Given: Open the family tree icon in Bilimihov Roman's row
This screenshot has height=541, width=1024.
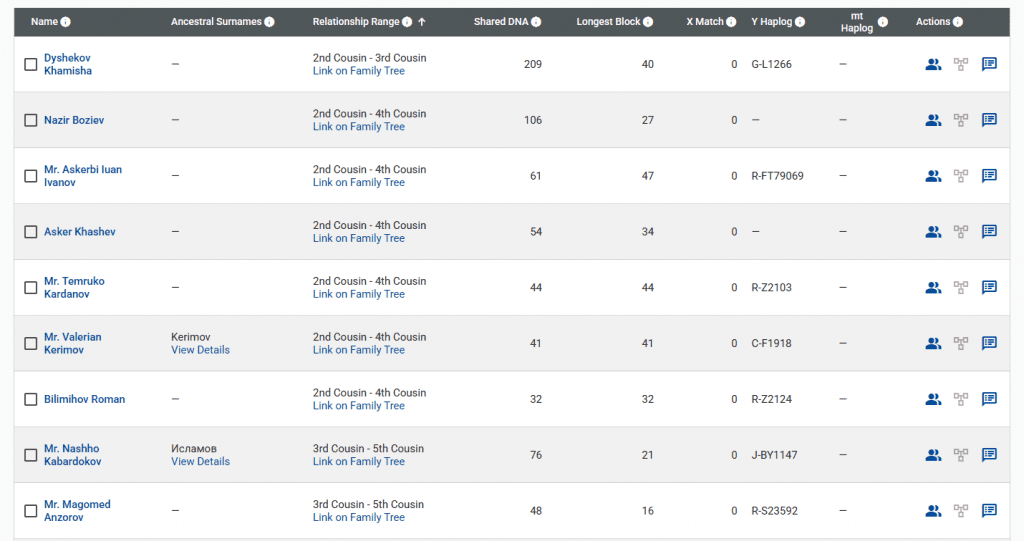Looking at the screenshot, I should tap(961, 399).
